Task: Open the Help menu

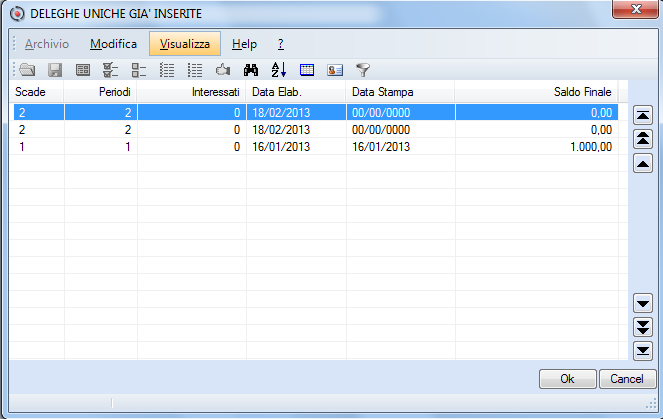Action: (244, 44)
